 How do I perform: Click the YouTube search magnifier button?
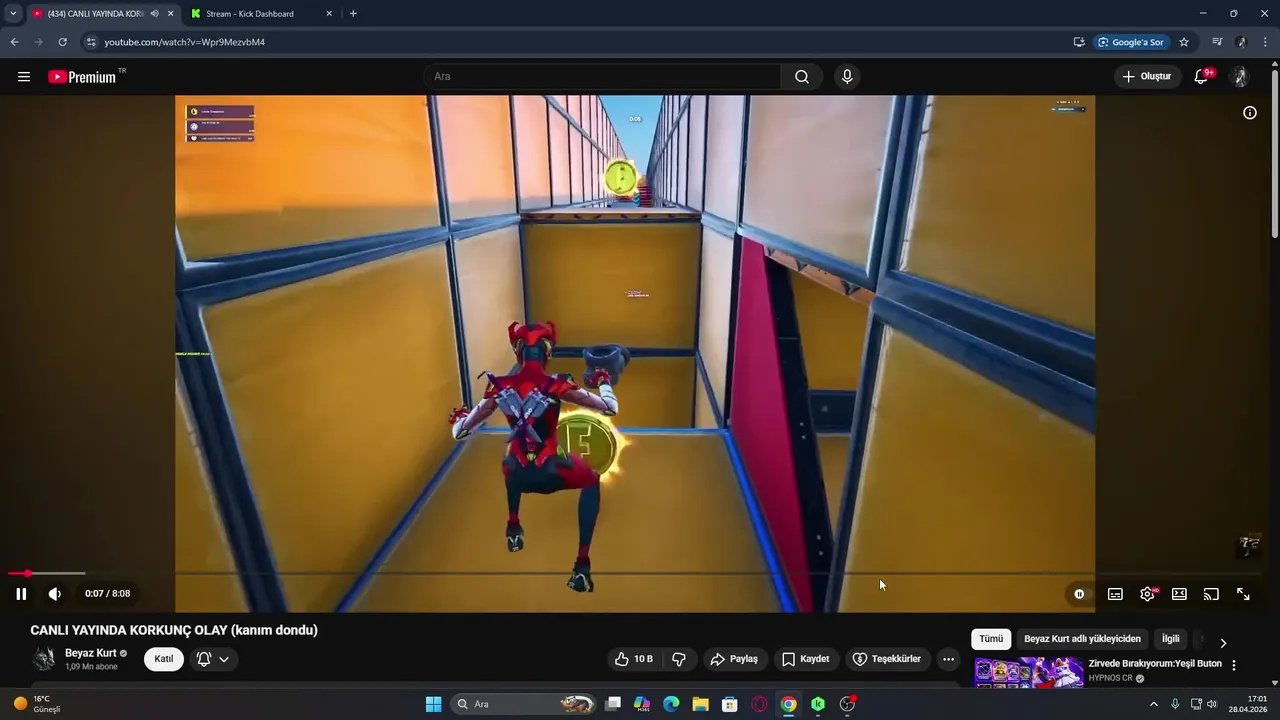coord(802,77)
